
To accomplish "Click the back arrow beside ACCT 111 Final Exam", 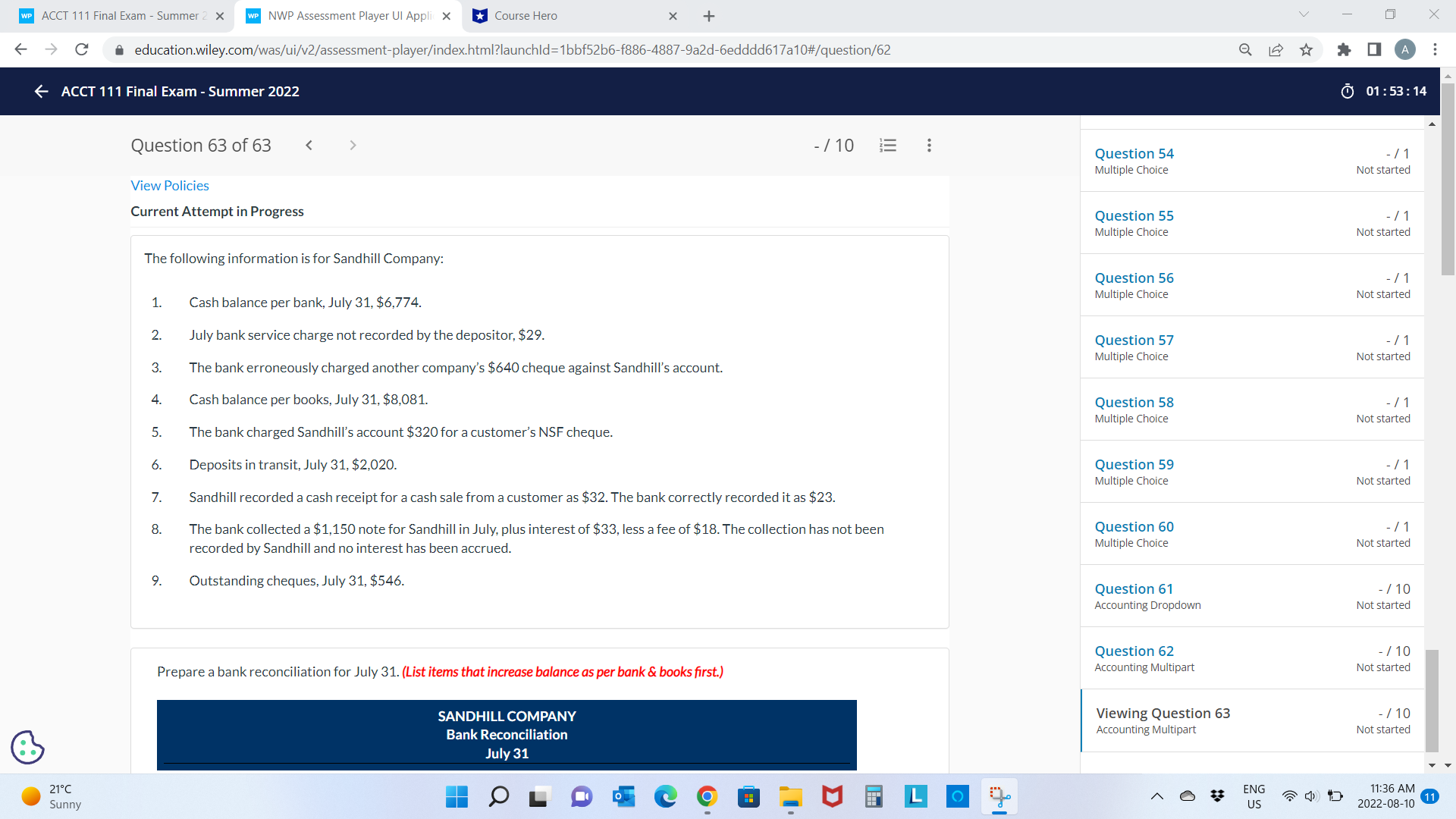I will tap(40, 91).
